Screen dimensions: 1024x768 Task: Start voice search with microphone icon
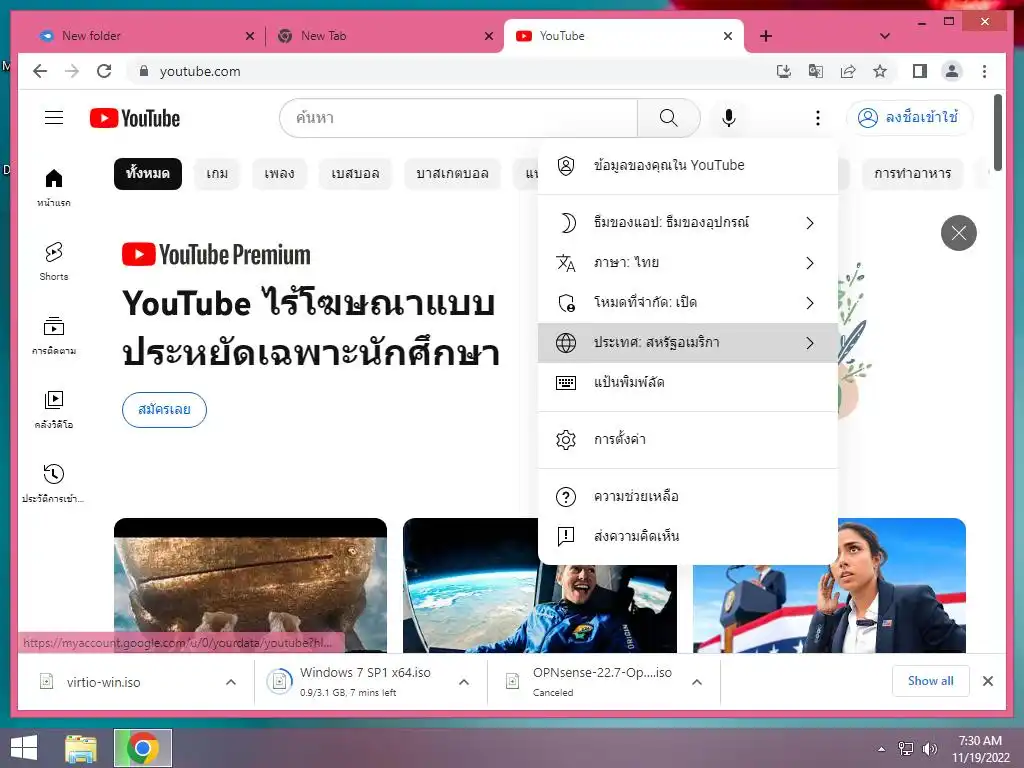(x=729, y=118)
